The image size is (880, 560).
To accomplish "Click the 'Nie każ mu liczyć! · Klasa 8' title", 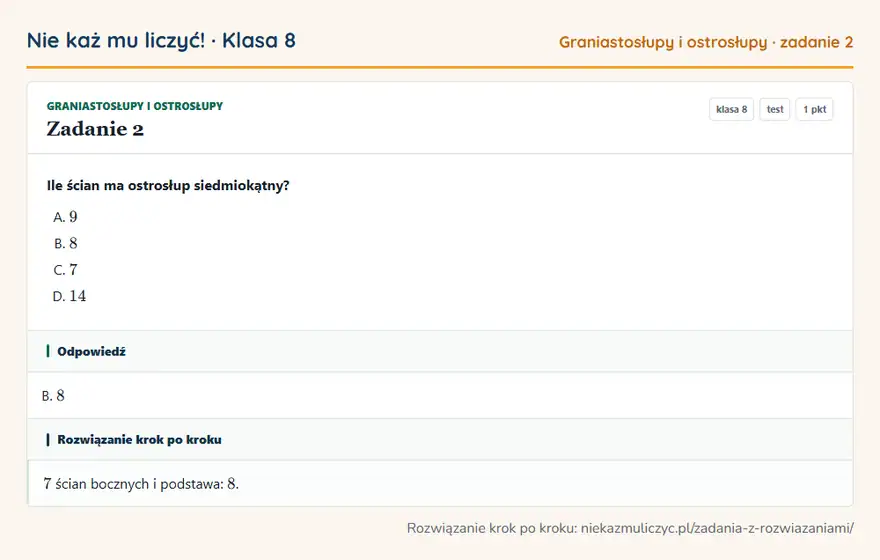I will (161, 41).
